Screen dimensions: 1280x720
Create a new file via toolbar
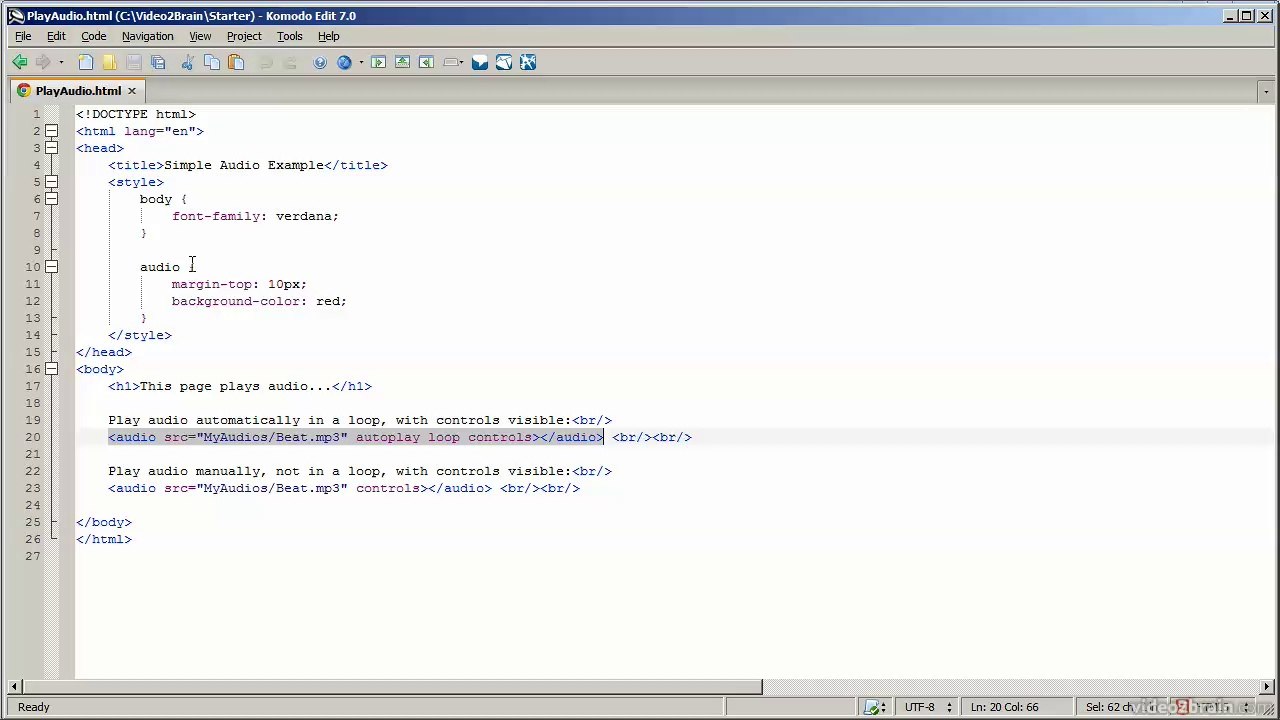tap(86, 63)
